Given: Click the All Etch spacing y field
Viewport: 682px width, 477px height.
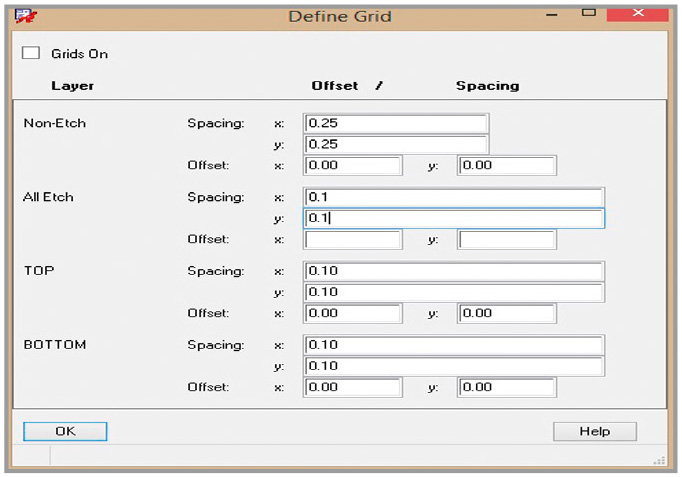Looking at the screenshot, I should 454,218.
